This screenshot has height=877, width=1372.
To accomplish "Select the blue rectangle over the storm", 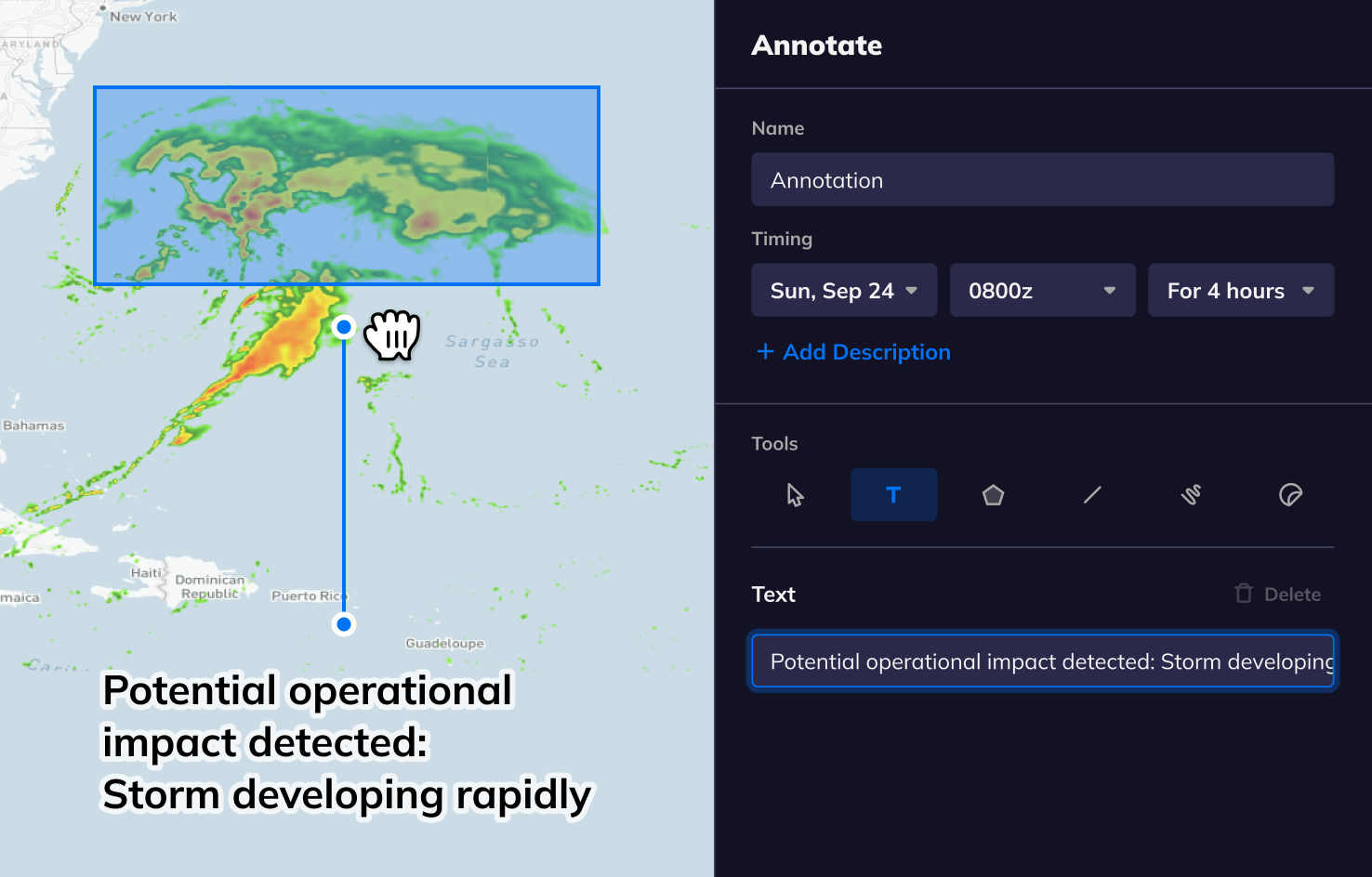I will click(346, 186).
